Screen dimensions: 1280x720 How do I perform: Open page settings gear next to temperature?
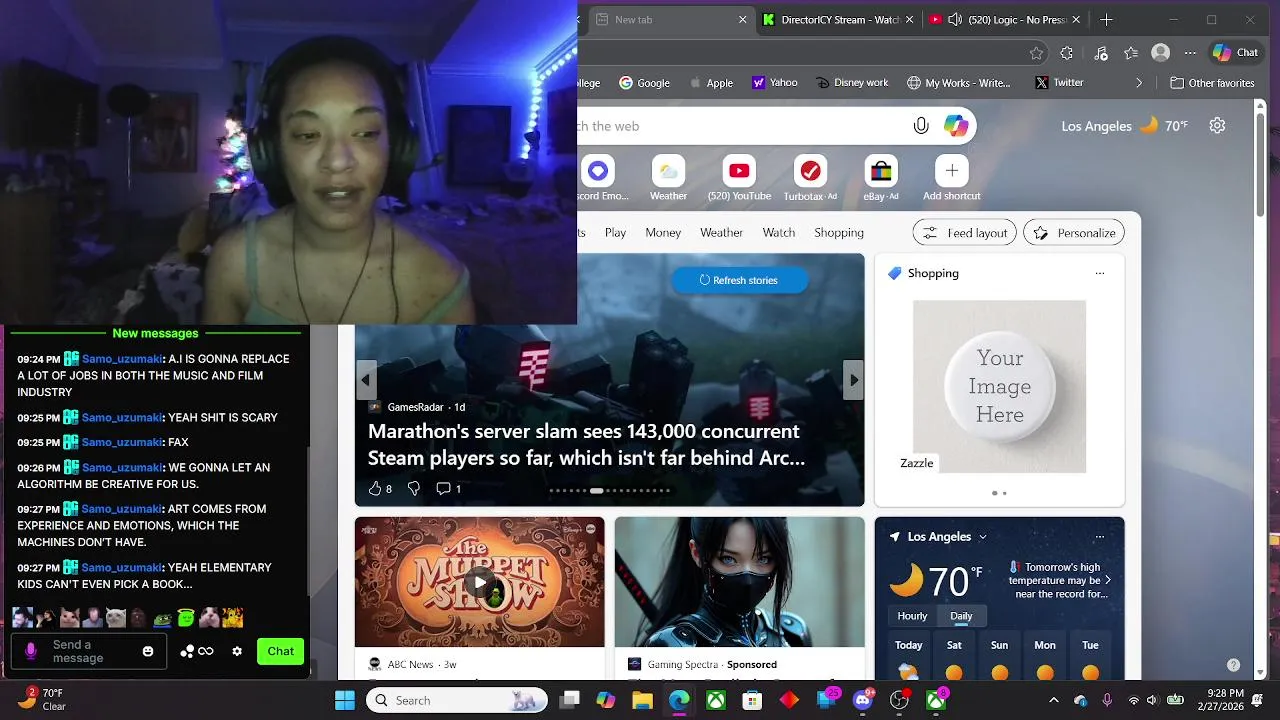coord(1217,126)
